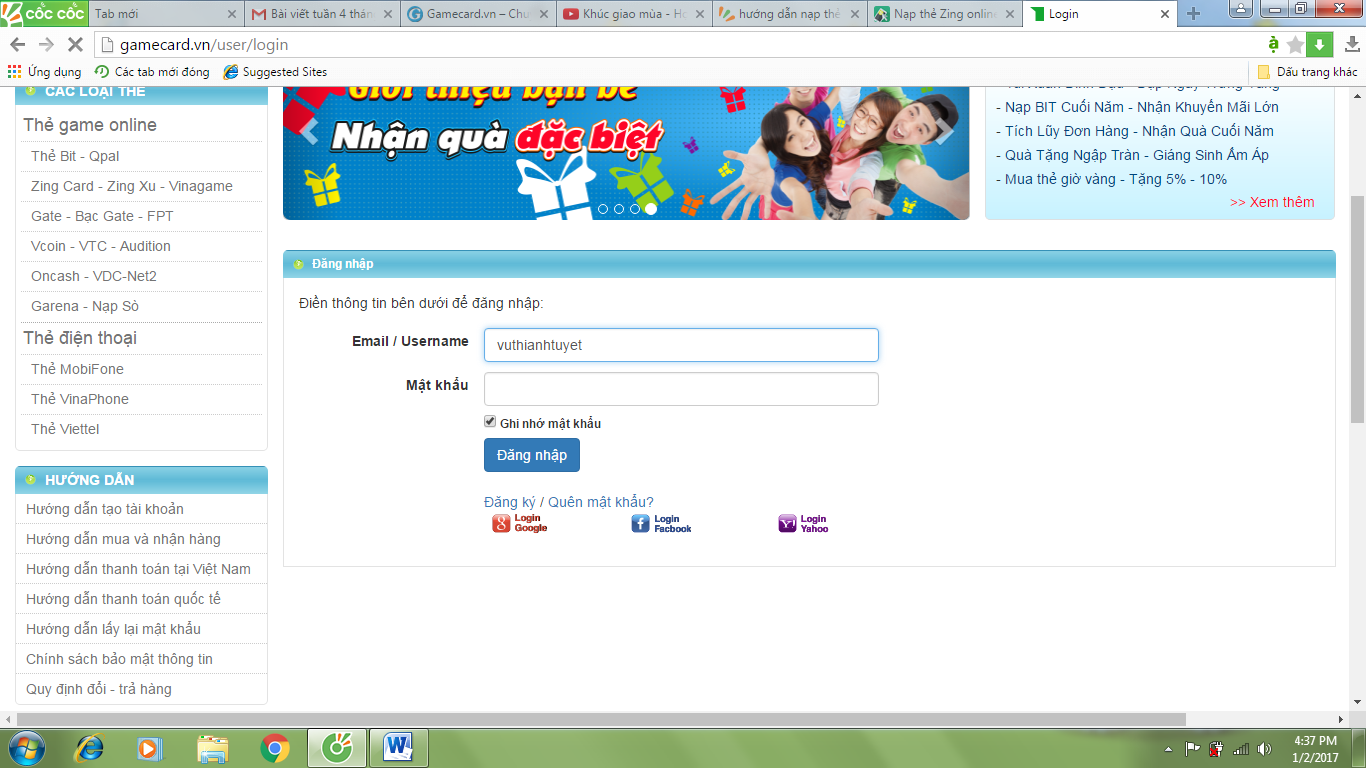
Task: Switch to the Gamecard.vn browser tab
Action: 477,14
